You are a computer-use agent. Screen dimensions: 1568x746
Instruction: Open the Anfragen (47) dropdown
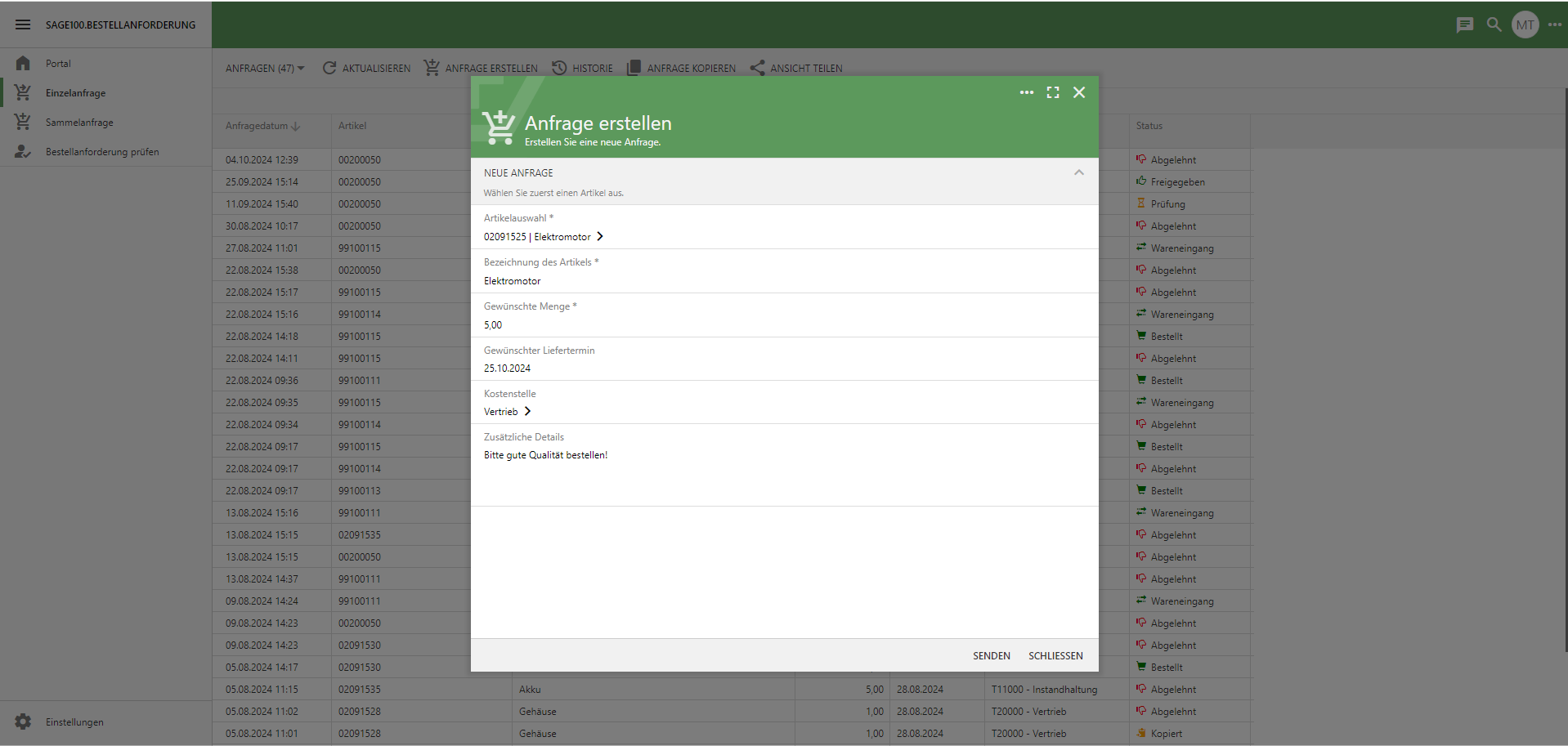[x=265, y=68]
